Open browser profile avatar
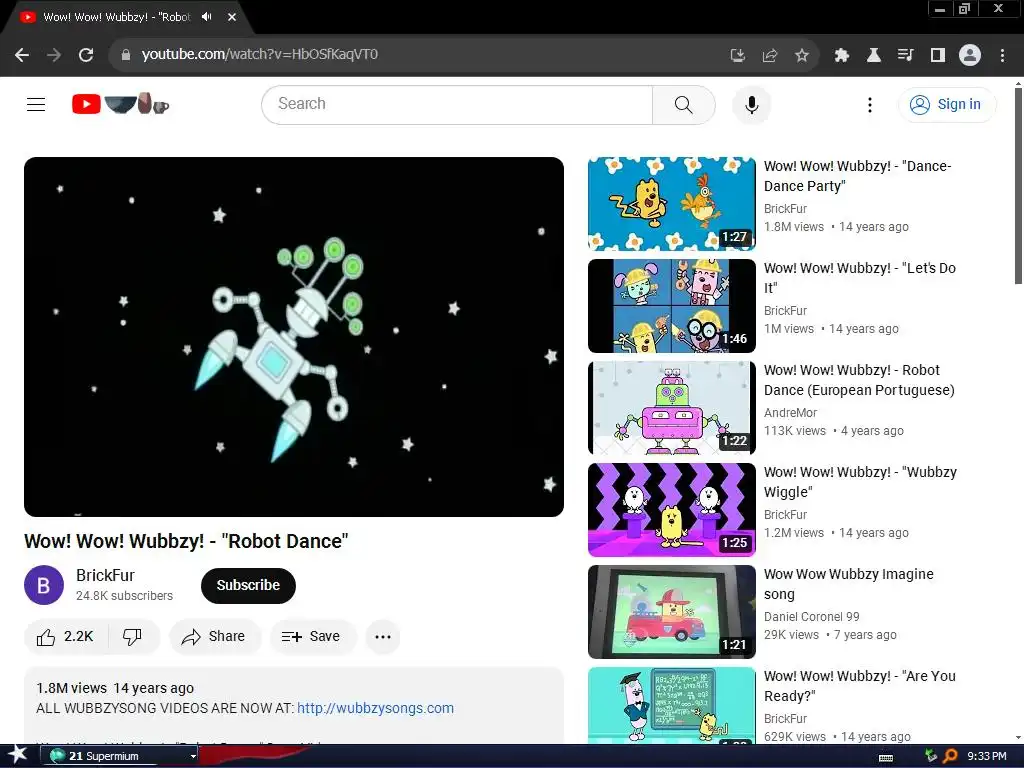The image size is (1024, 768). (970, 55)
